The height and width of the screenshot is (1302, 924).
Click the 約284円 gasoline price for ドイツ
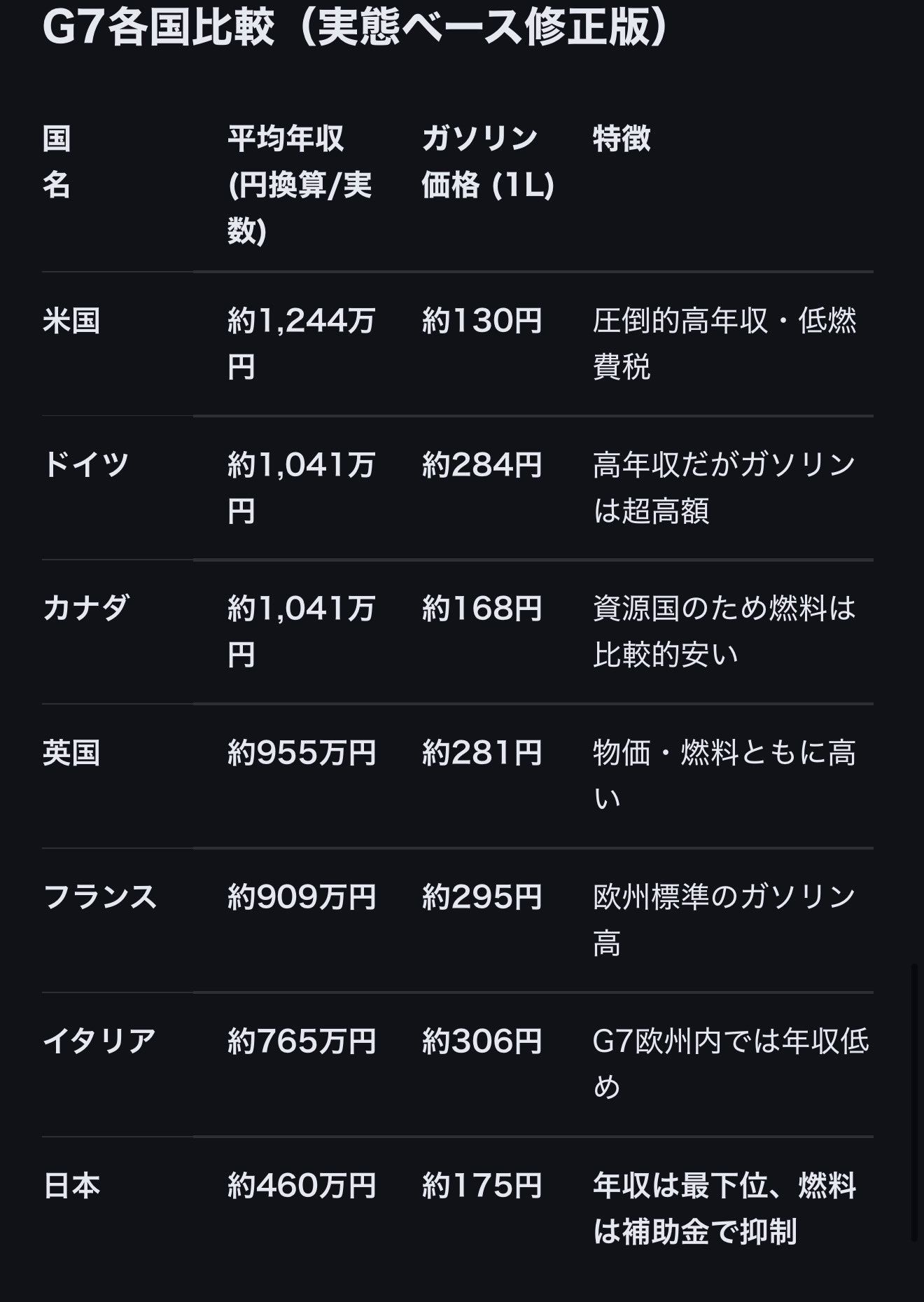(x=482, y=465)
